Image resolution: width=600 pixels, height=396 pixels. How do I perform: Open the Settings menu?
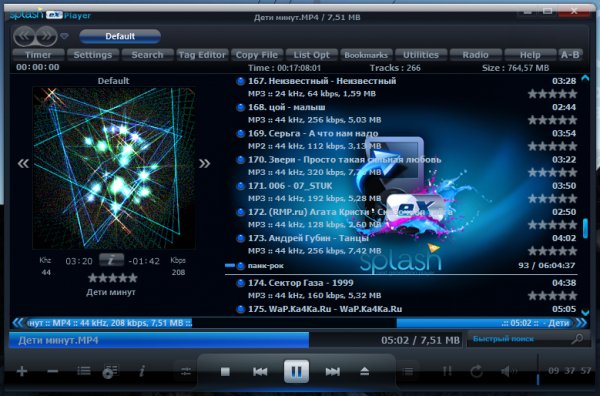pos(93,55)
